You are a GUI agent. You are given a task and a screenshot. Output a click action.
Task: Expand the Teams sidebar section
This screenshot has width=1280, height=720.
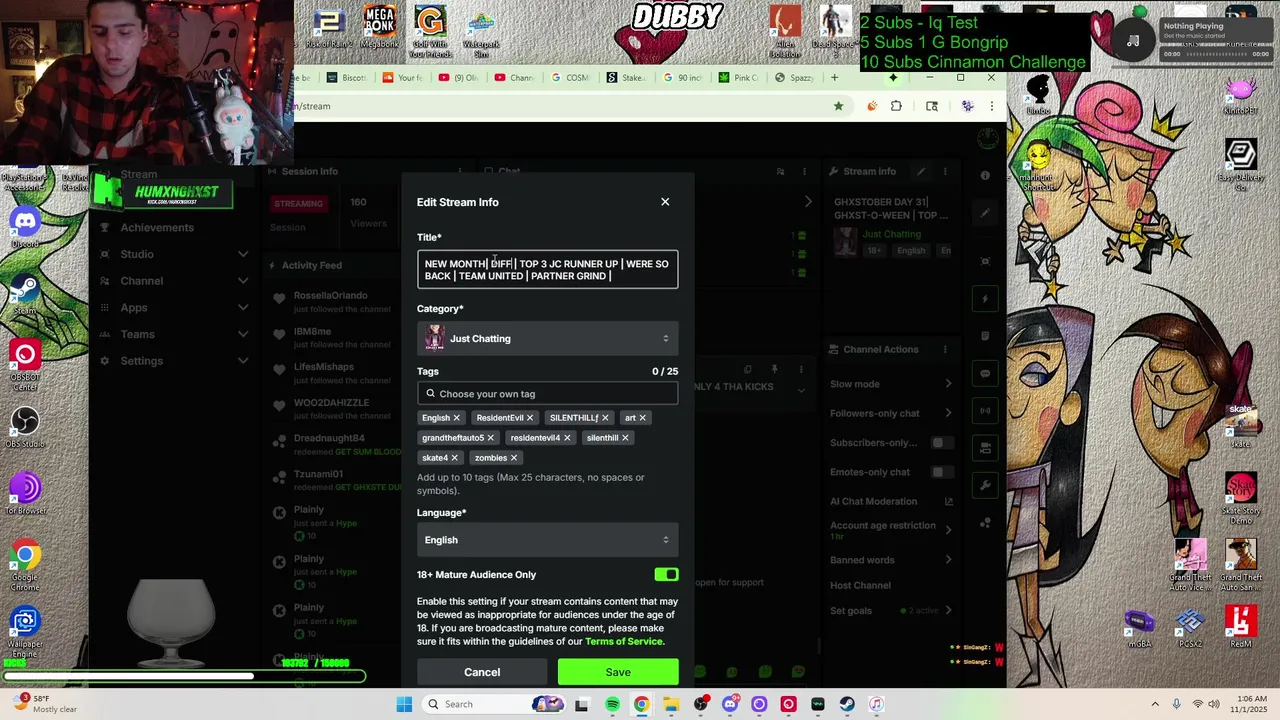point(176,334)
